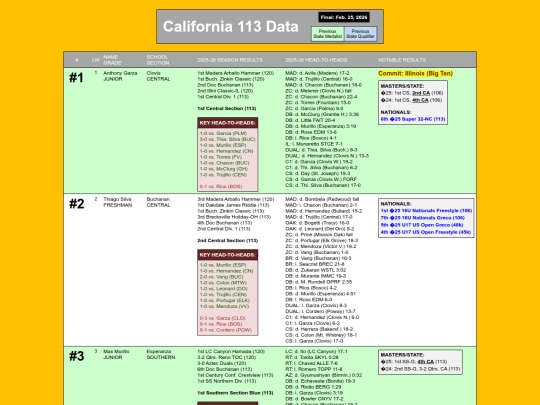
Task: Click Thiago Silva's 'KEY HEAD-TO-HEADS:' header
Action: point(228,255)
